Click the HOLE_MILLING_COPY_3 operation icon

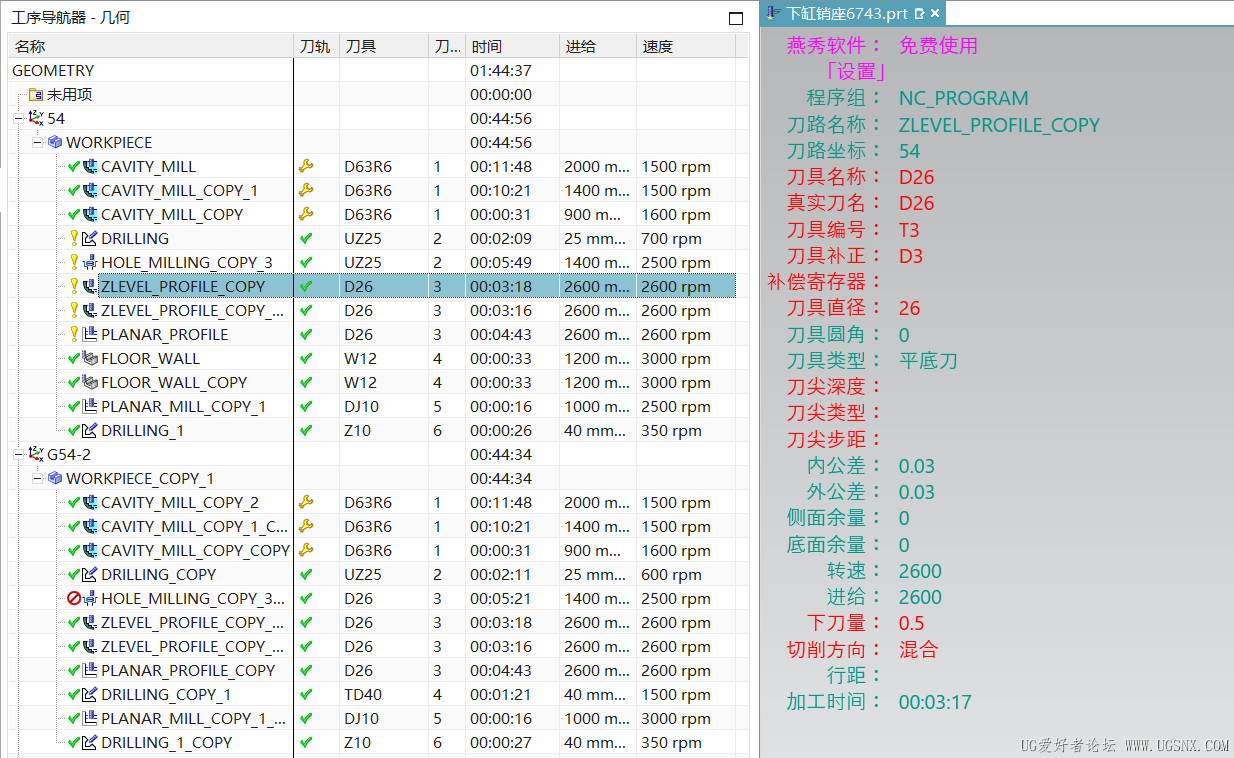pos(90,263)
